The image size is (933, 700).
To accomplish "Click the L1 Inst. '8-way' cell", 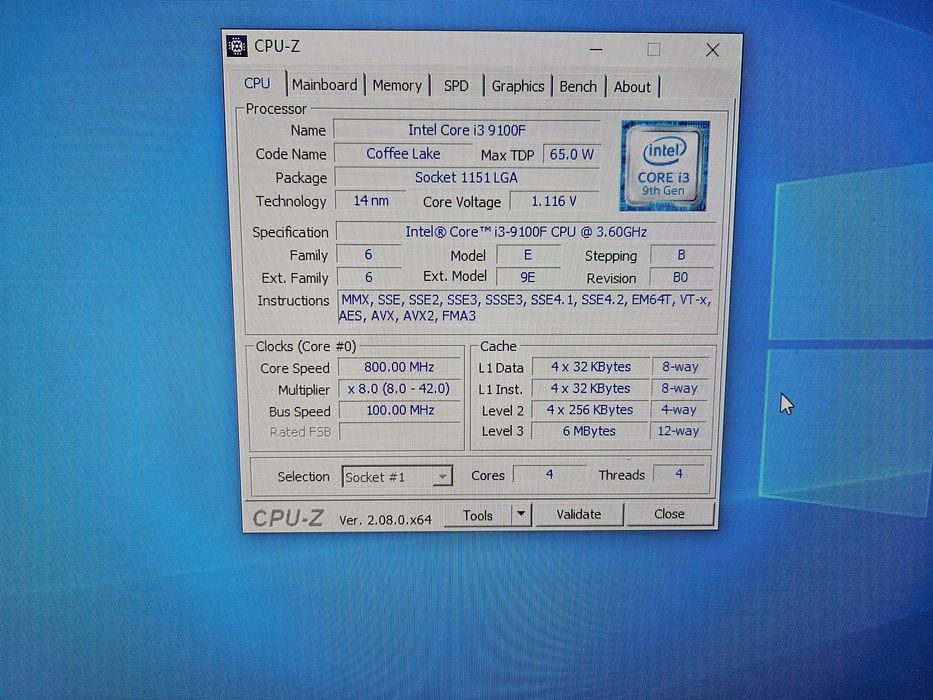I will pos(680,389).
